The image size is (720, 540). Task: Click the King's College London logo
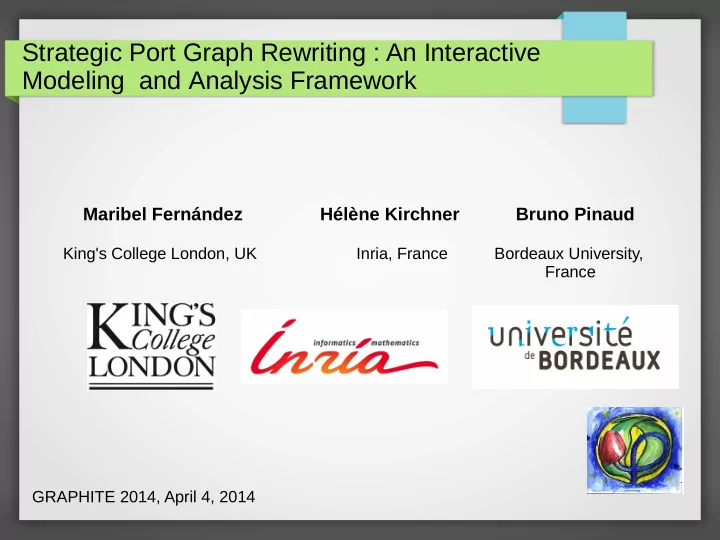[x=151, y=346]
